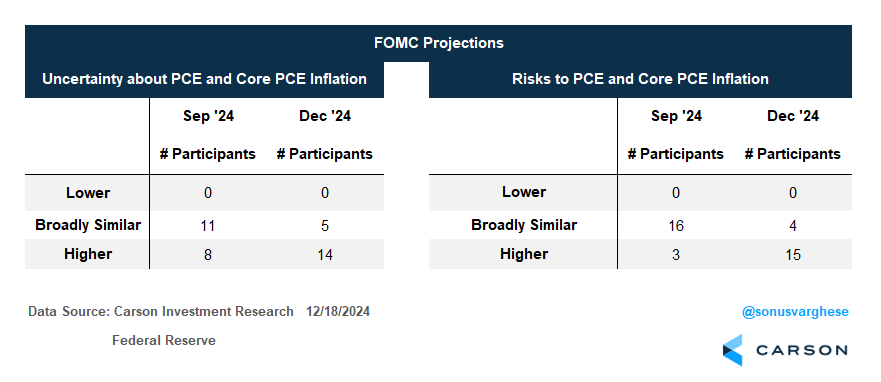Viewport: 881px width, 382px height.
Task: Click the Uncertainty about PCE Inflation heading
Action: tap(205, 79)
